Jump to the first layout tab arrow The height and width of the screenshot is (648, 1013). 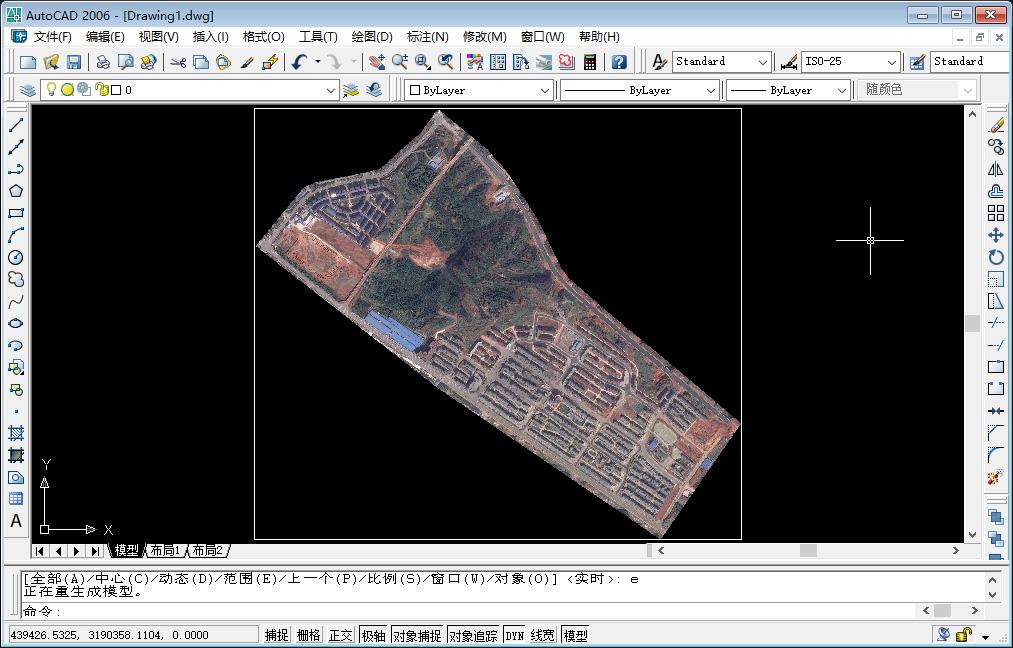(x=40, y=551)
